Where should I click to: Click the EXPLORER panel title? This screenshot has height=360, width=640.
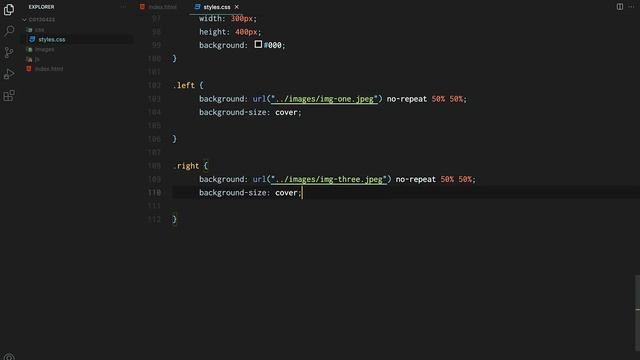[x=41, y=7]
